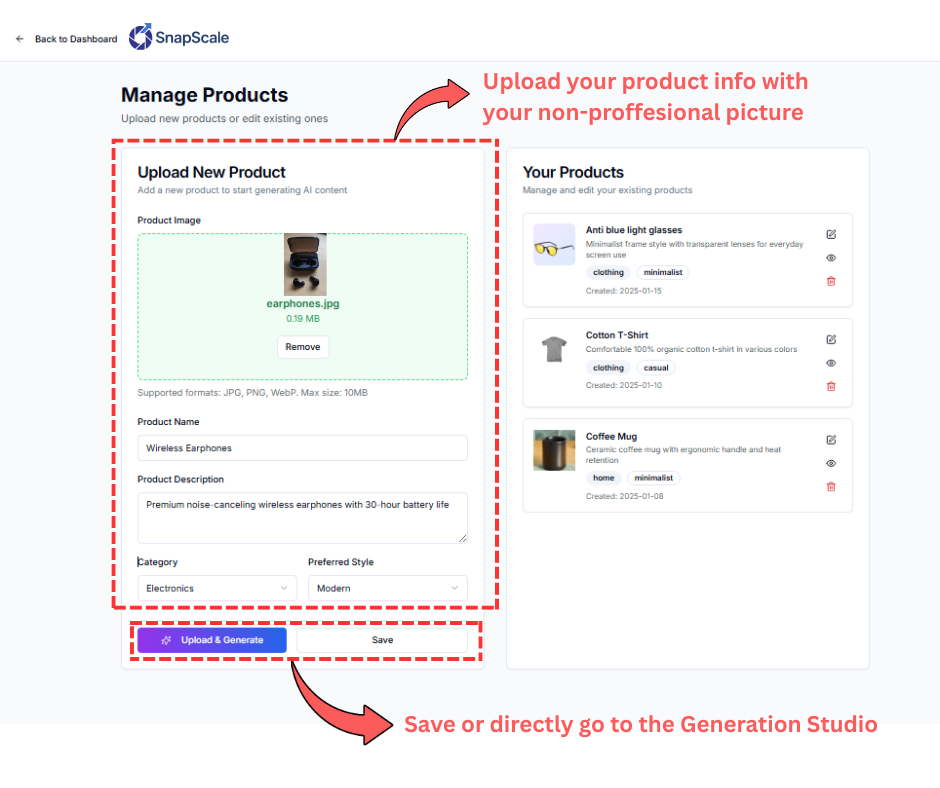The image size is (940, 788).
Task: Click the trash icon for Anti blue light glasses
Action: coord(830,281)
